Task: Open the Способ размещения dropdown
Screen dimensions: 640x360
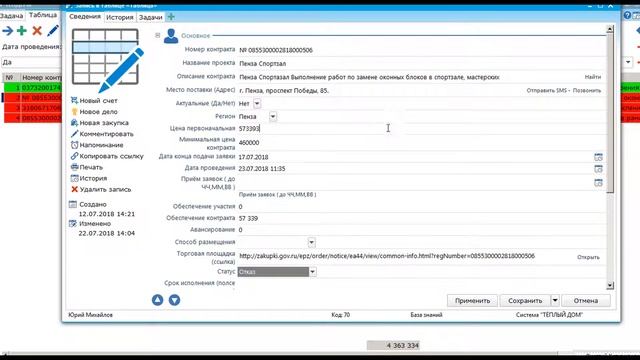Action: point(311,242)
